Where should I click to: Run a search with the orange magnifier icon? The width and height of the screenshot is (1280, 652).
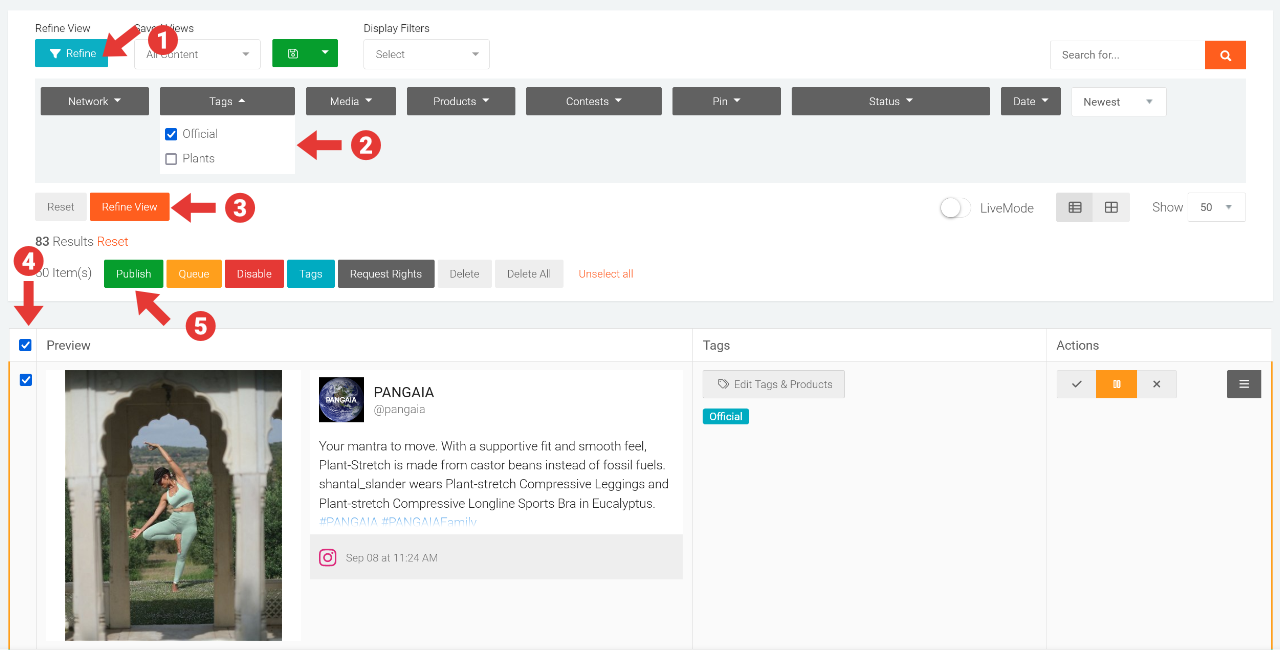pyautogui.click(x=1224, y=55)
